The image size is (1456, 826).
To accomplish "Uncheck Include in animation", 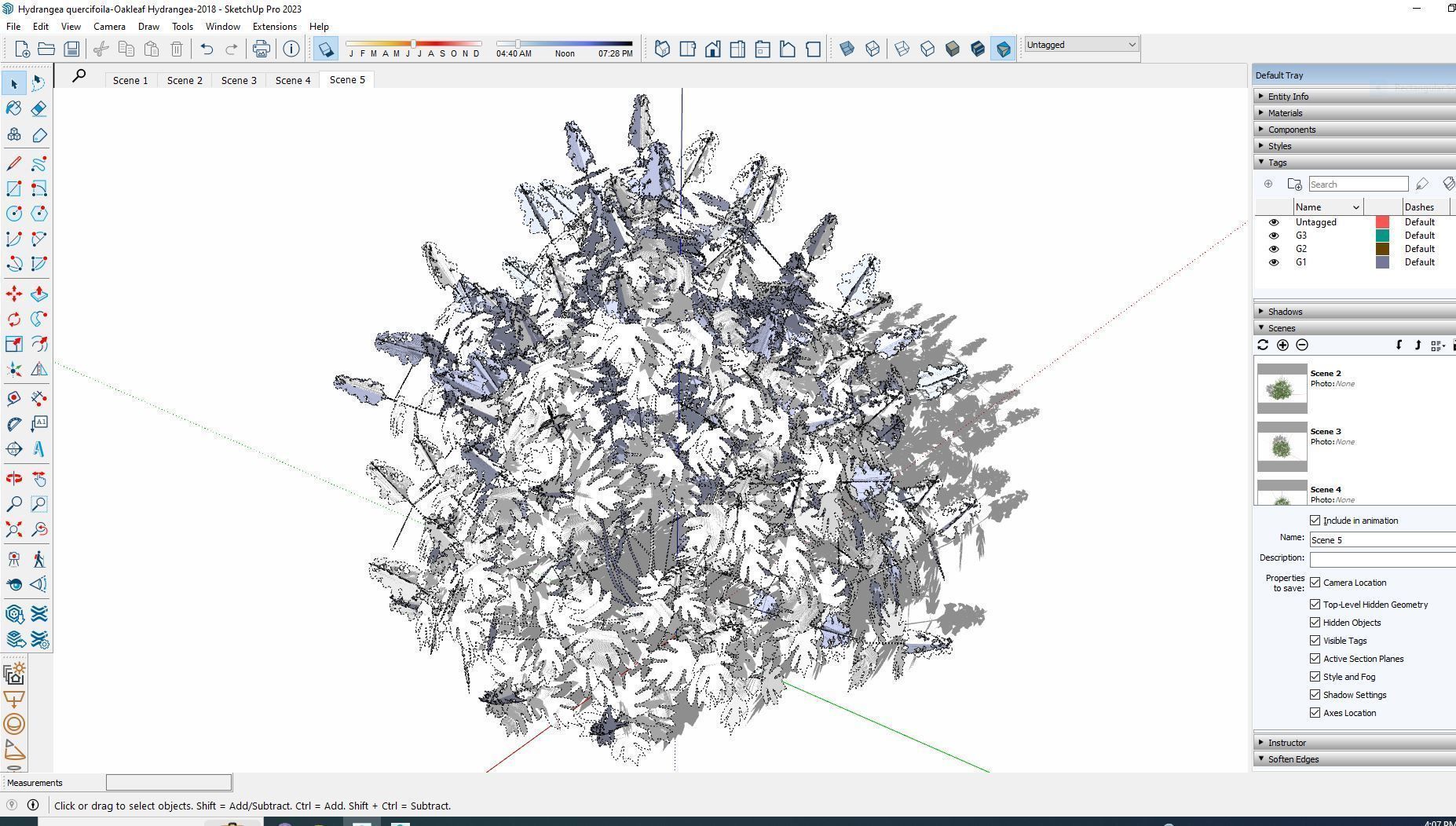I will coord(1315,521).
